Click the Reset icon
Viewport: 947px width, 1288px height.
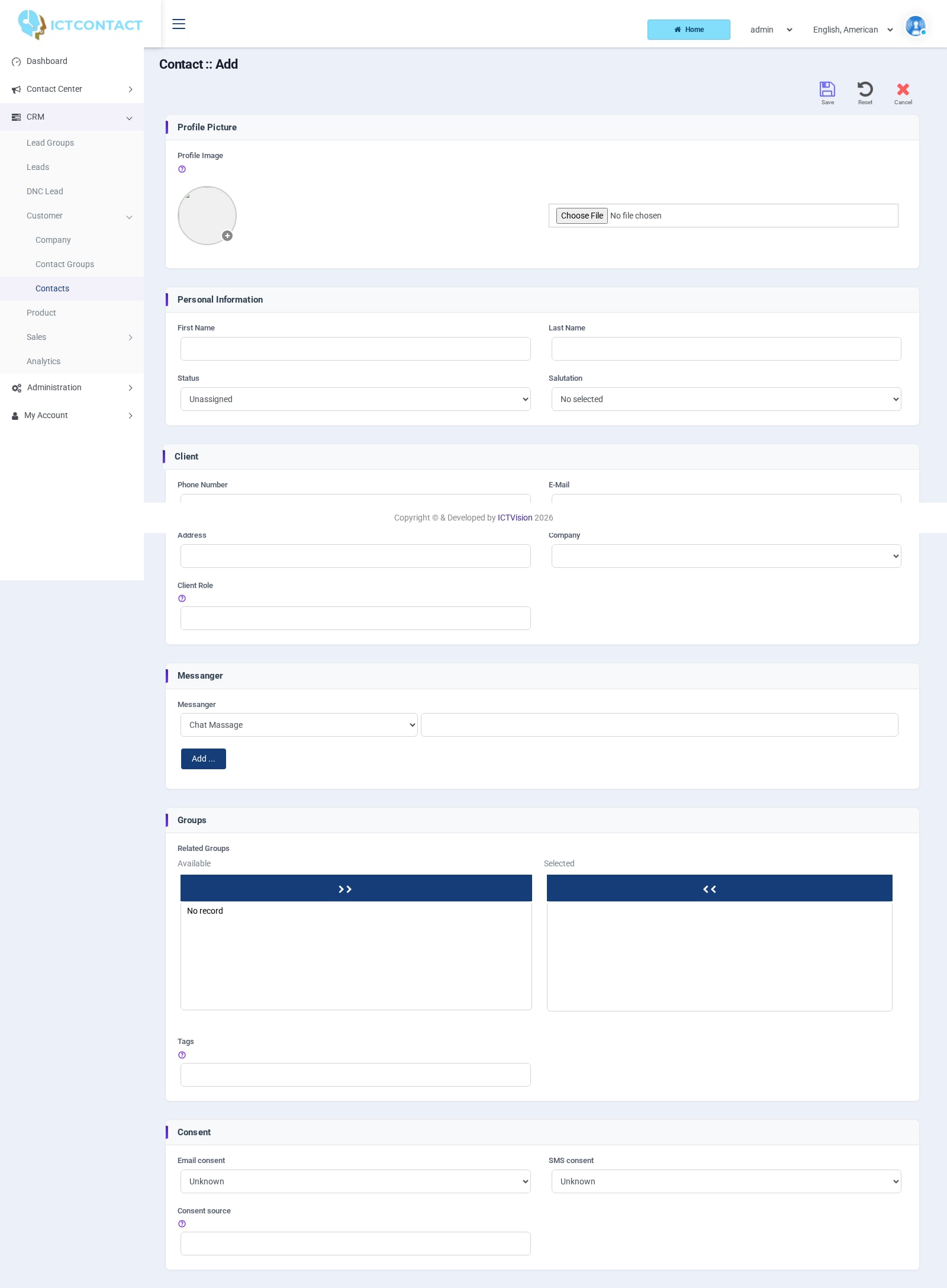[x=865, y=89]
